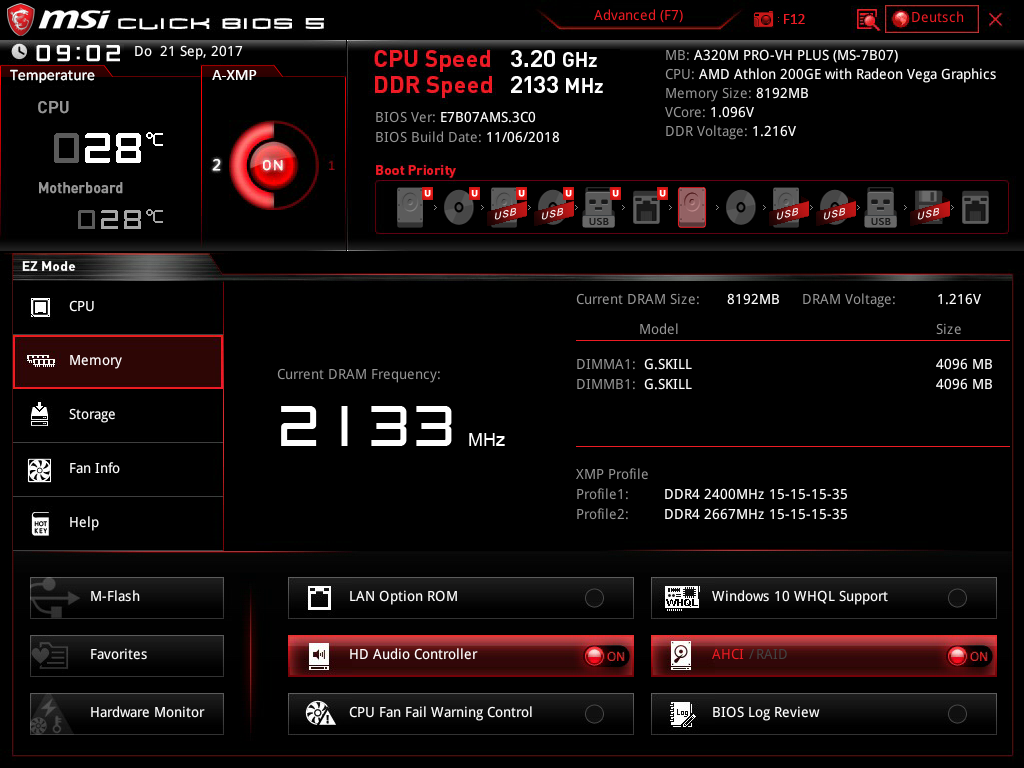Click the CPU temperature reading
The width and height of the screenshot is (1024, 768).
108,148
